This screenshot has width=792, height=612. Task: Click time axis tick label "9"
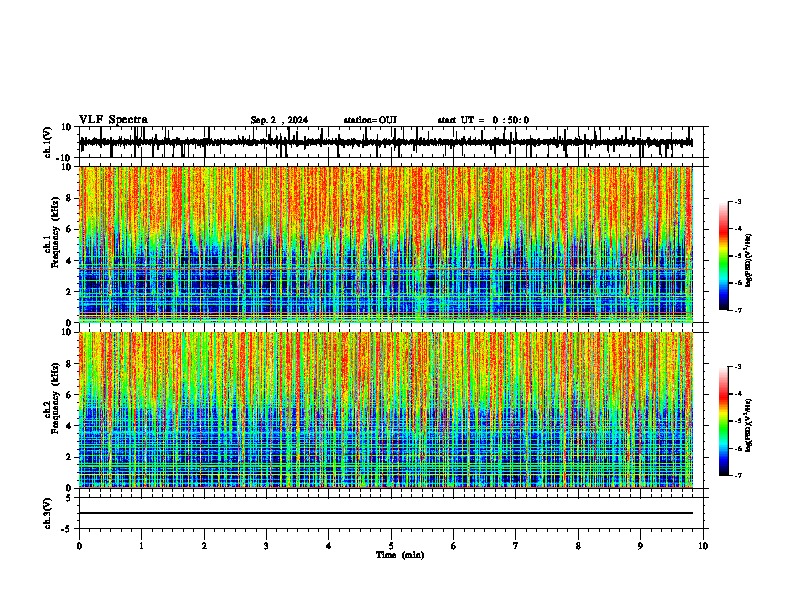pyautogui.click(x=640, y=546)
